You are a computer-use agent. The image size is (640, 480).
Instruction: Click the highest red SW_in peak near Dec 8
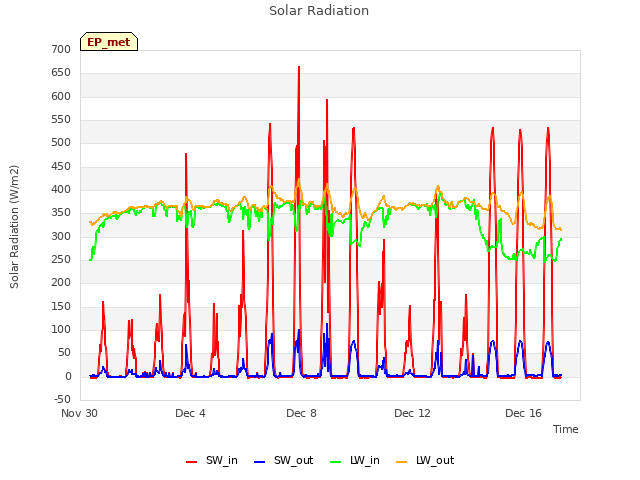[299, 68]
